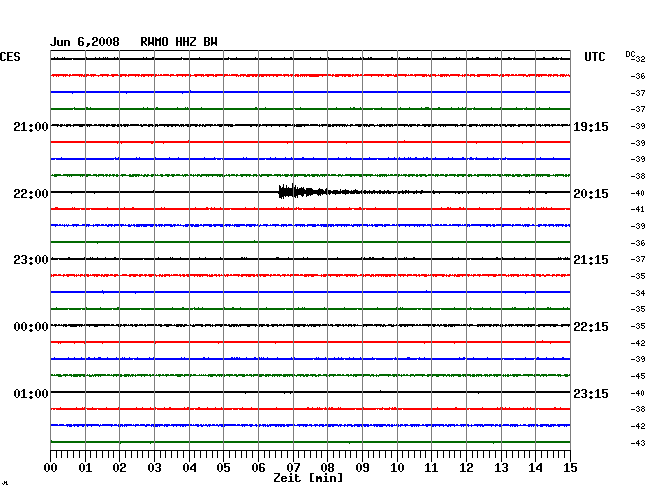
Task: Click minute tick label 08
Action: (x=327, y=468)
